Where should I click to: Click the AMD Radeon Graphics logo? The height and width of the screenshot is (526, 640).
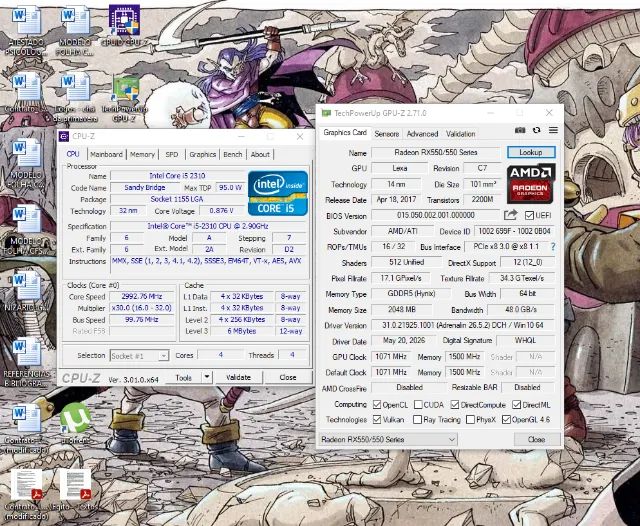point(531,184)
